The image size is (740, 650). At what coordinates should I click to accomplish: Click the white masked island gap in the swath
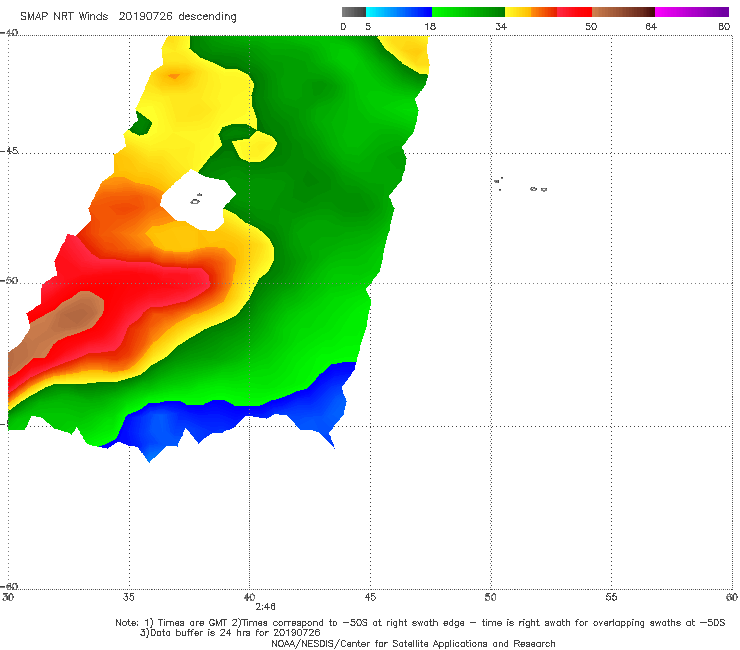point(198,202)
